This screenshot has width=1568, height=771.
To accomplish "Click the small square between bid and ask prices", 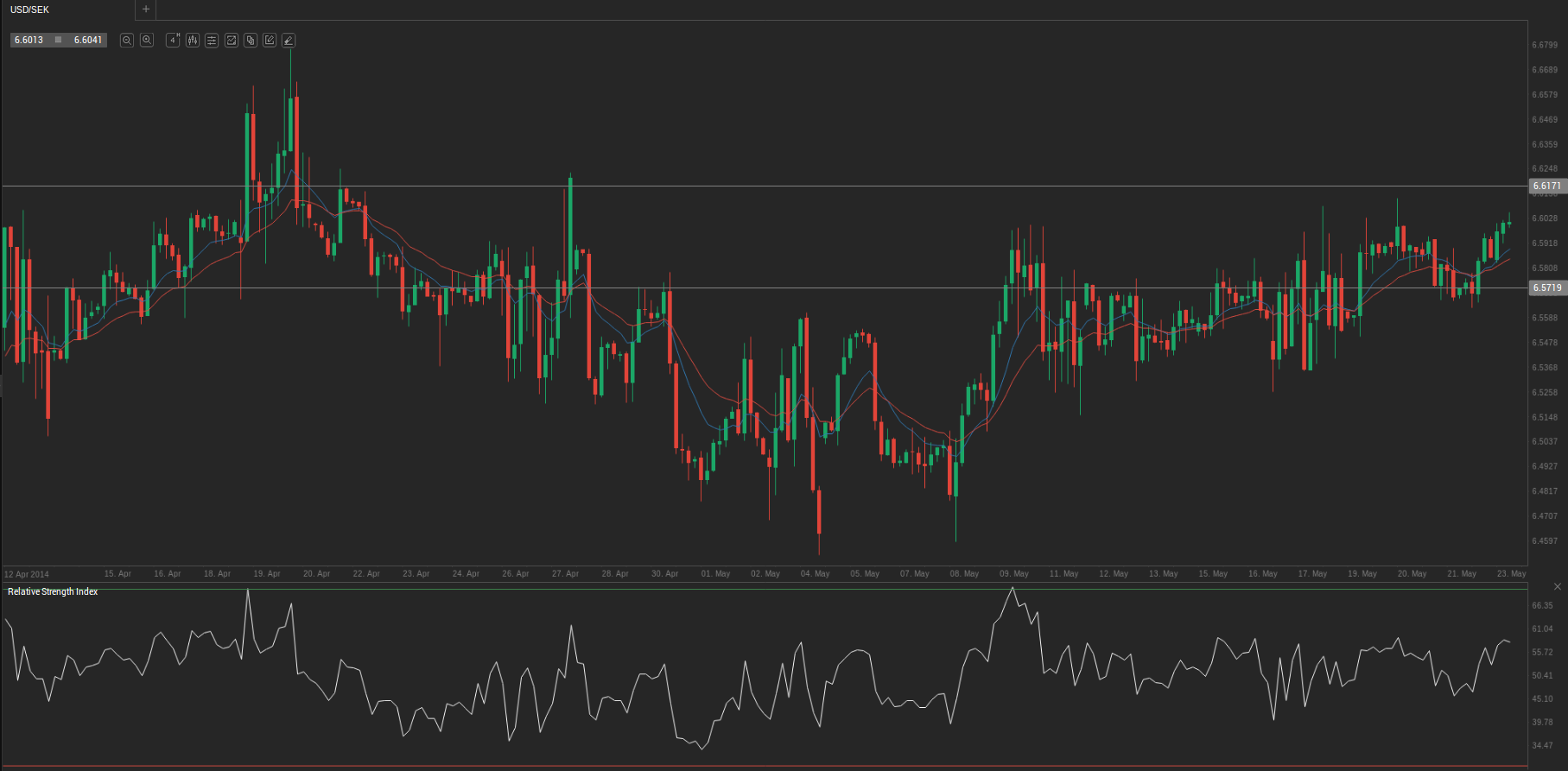I will (x=58, y=41).
